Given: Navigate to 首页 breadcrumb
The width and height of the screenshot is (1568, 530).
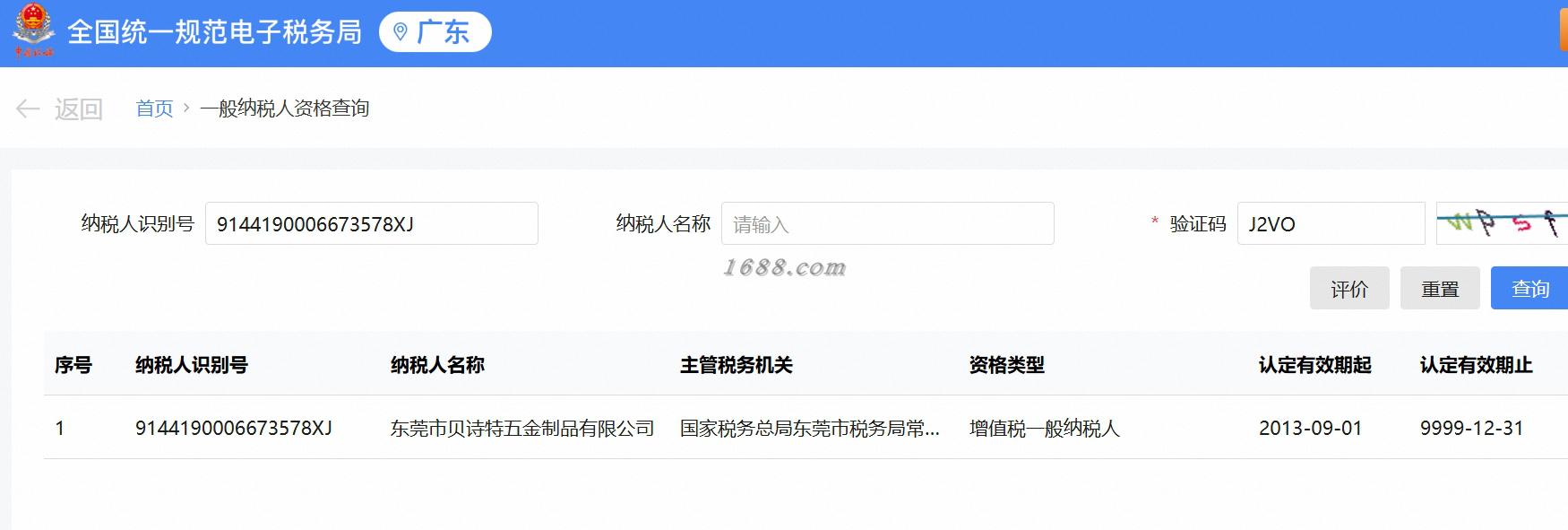Looking at the screenshot, I should tap(154, 109).
